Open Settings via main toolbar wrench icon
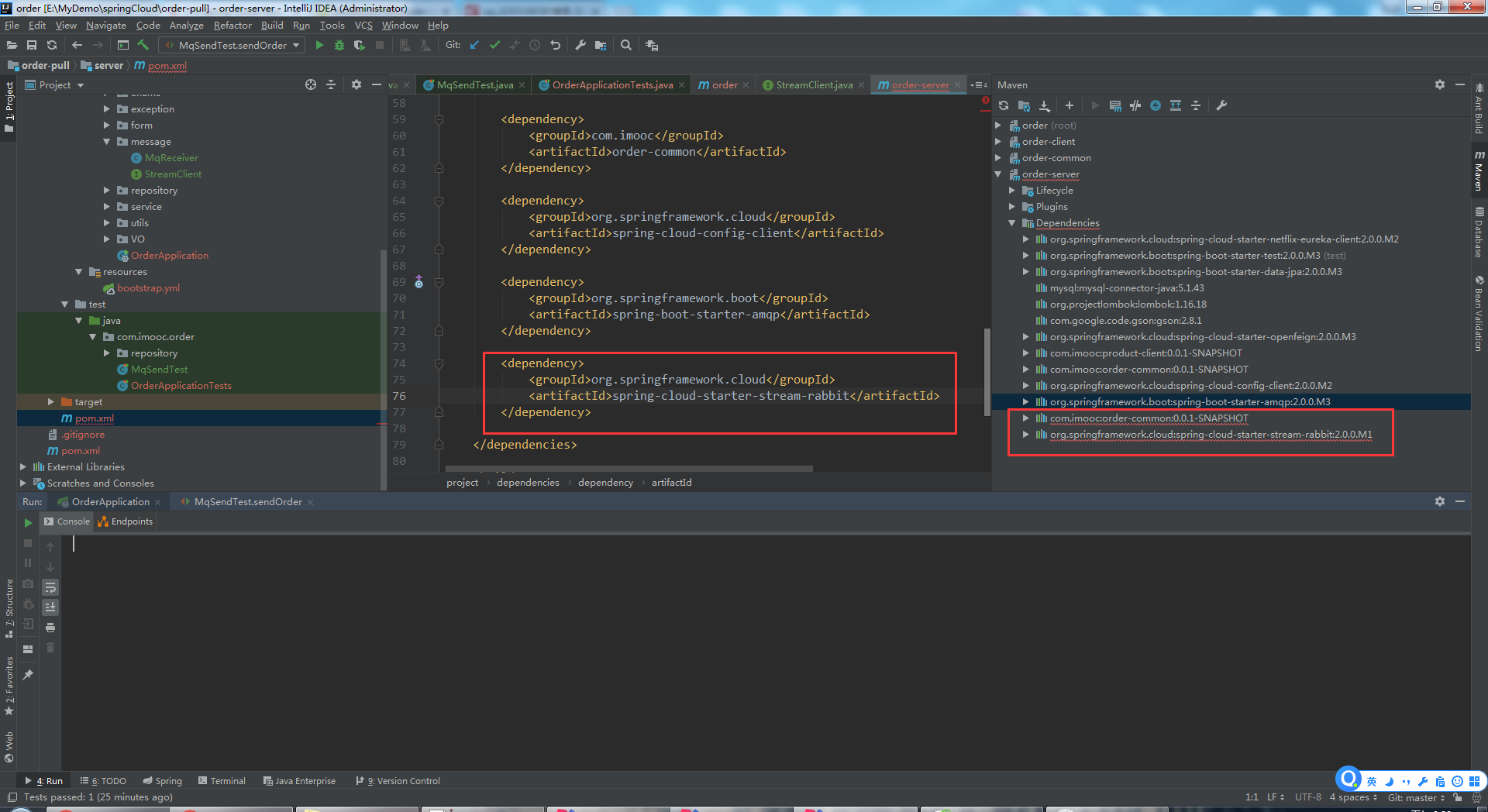 tap(580, 46)
